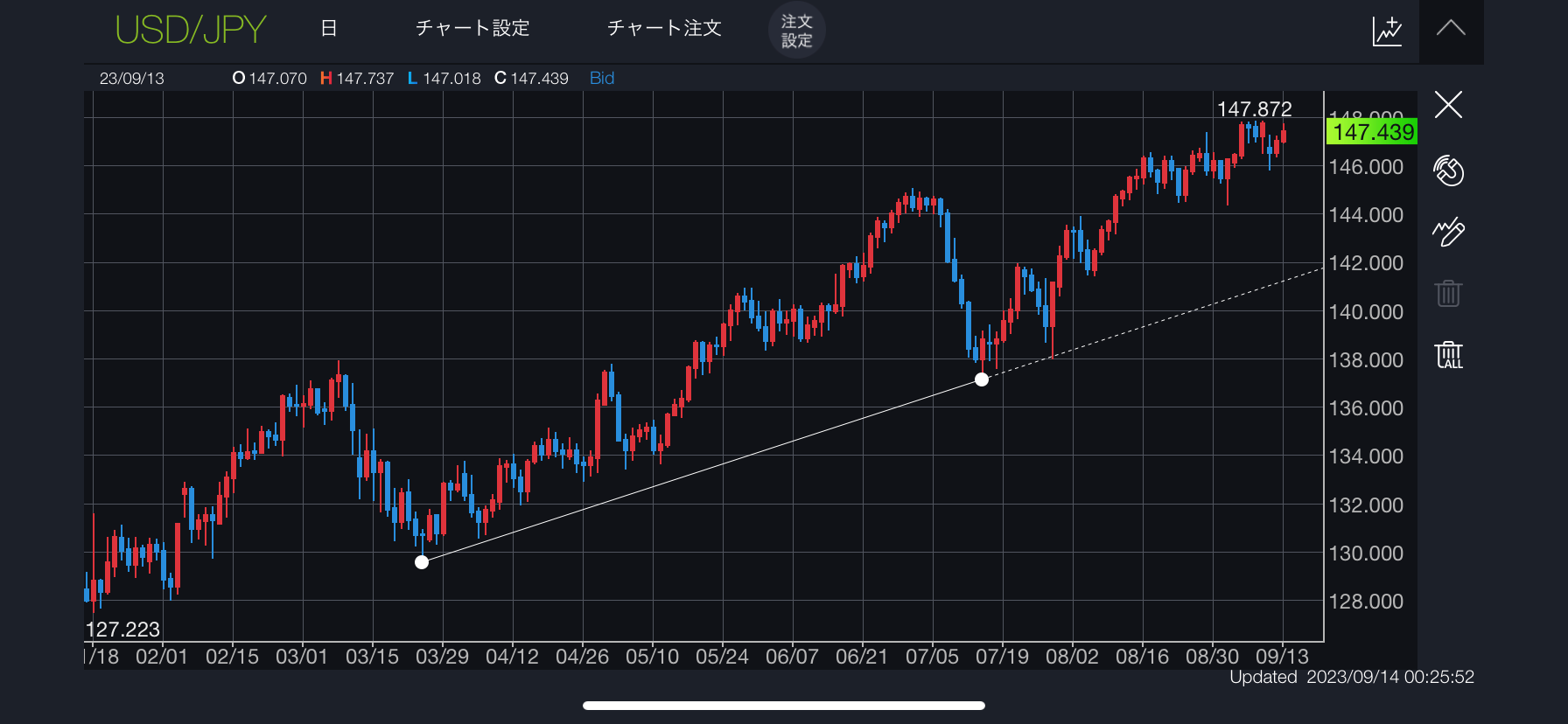This screenshot has height=724, width=1568.
Task: Tap the magnet snap tool icon
Action: pyautogui.click(x=1448, y=171)
